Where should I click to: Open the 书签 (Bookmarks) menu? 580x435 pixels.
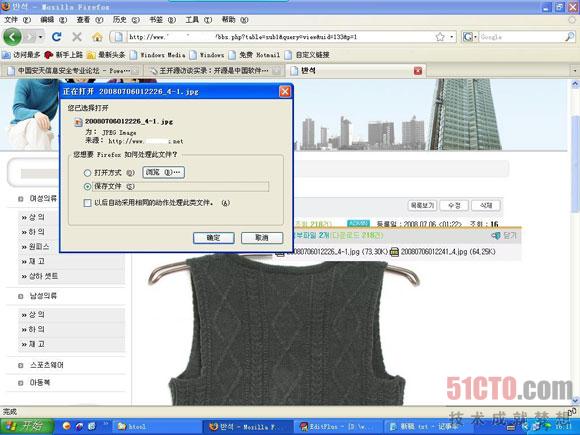(x=162, y=20)
